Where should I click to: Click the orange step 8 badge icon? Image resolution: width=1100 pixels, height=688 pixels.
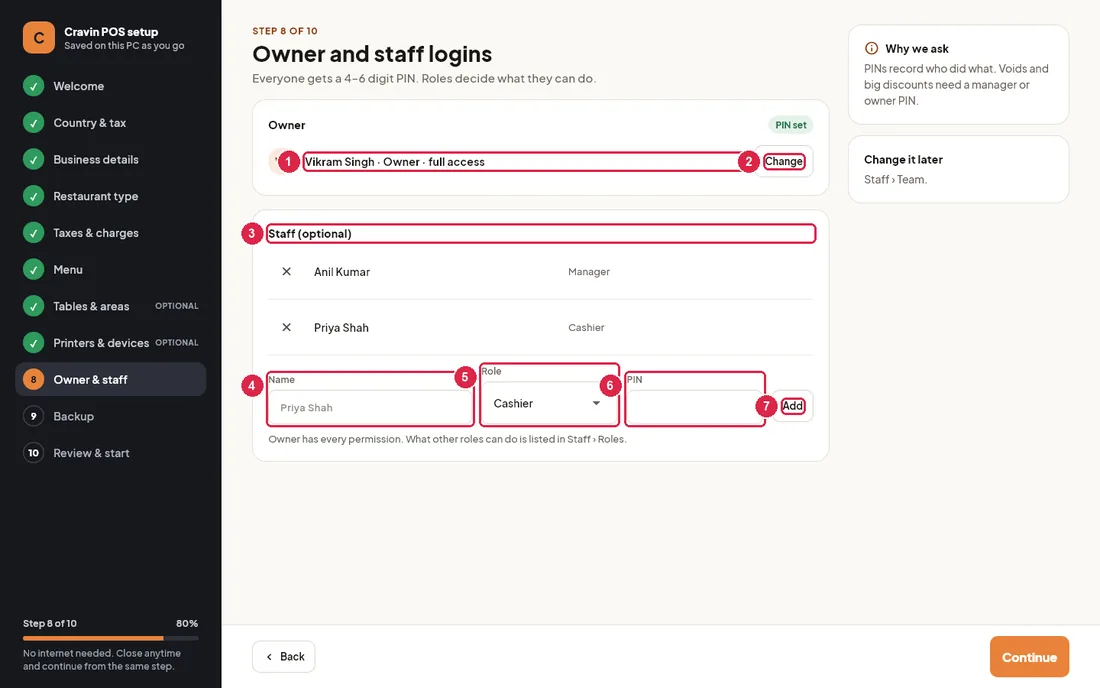(33, 379)
